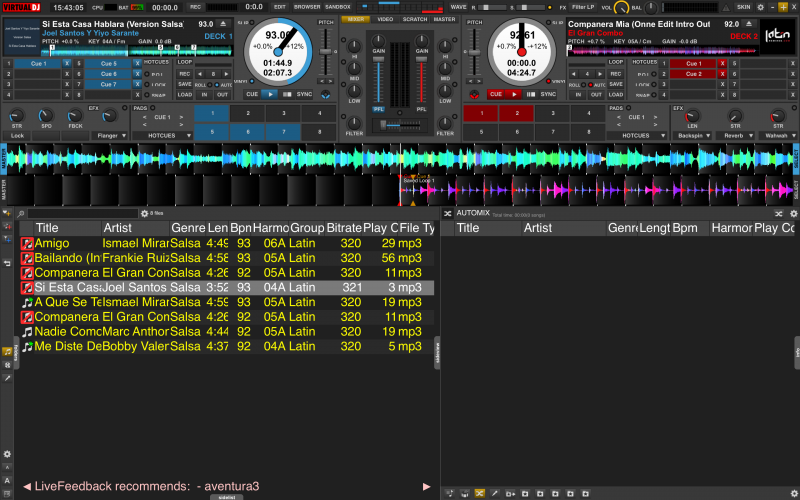Click the top bar REC button
The height and width of the screenshot is (500, 800).
pos(195,7)
